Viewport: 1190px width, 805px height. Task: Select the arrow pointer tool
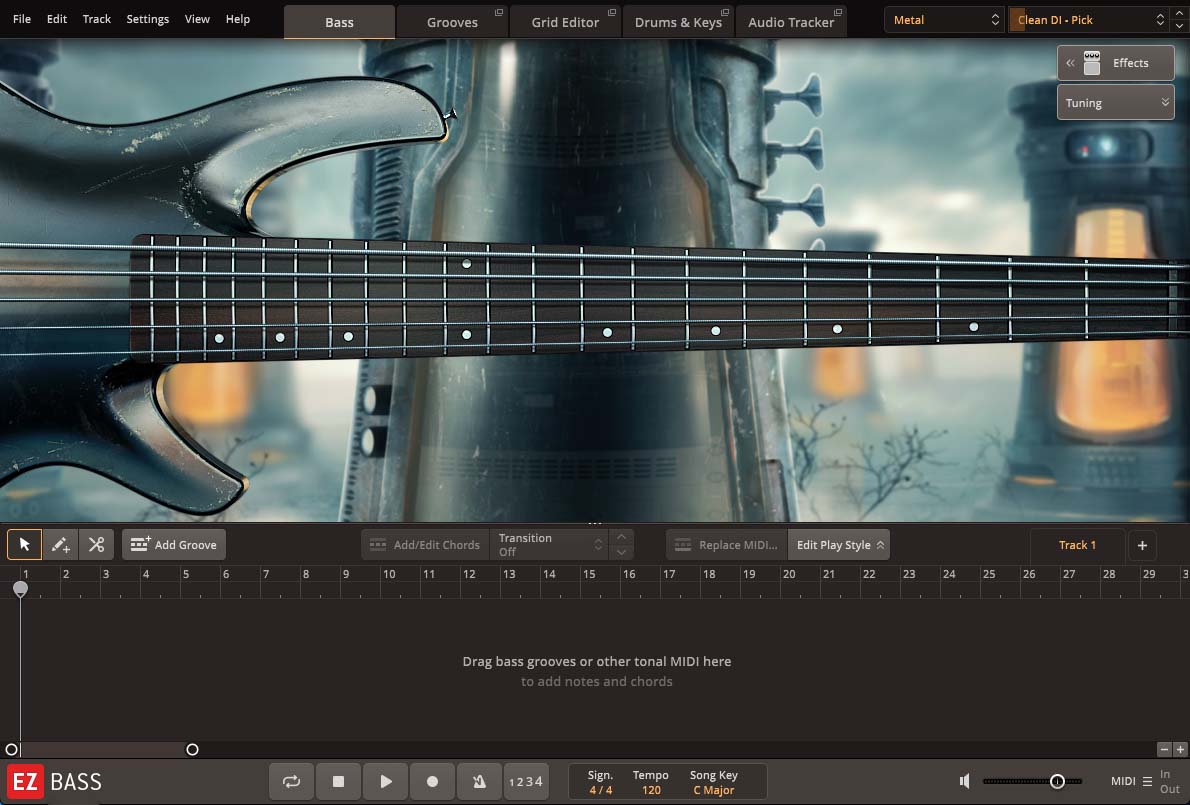click(x=24, y=544)
